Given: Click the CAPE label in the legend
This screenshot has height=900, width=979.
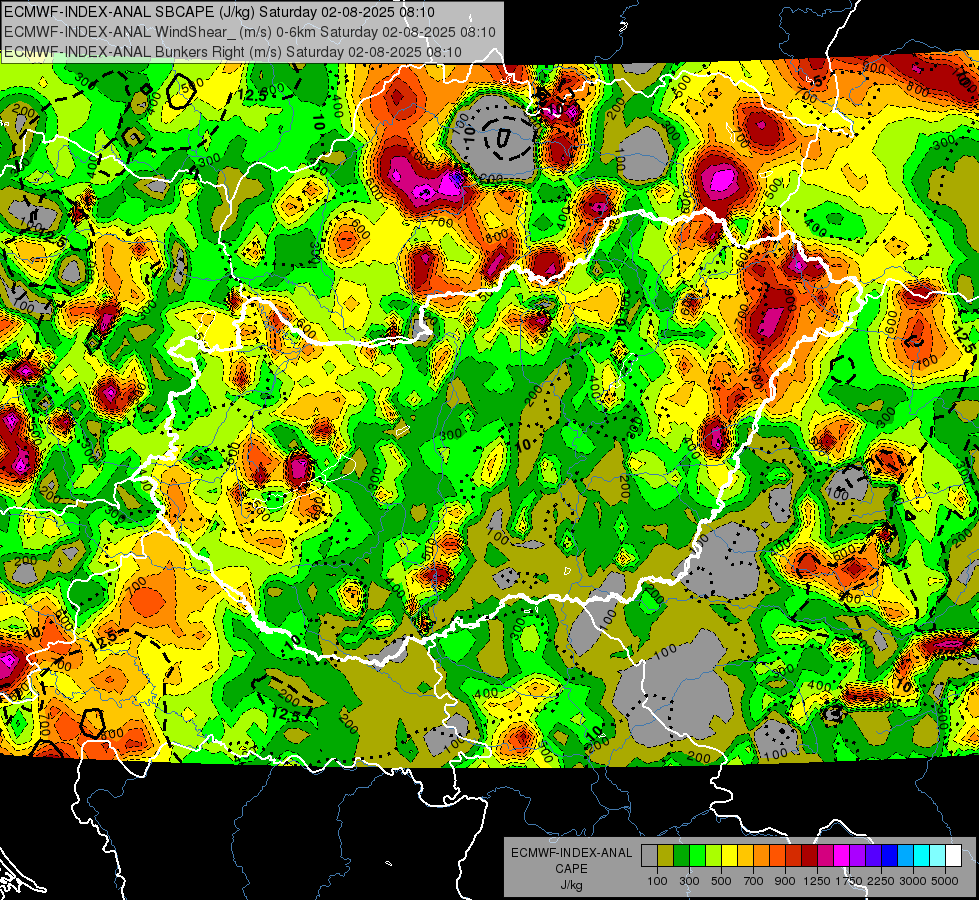Looking at the screenshot, I should (571, 868).
